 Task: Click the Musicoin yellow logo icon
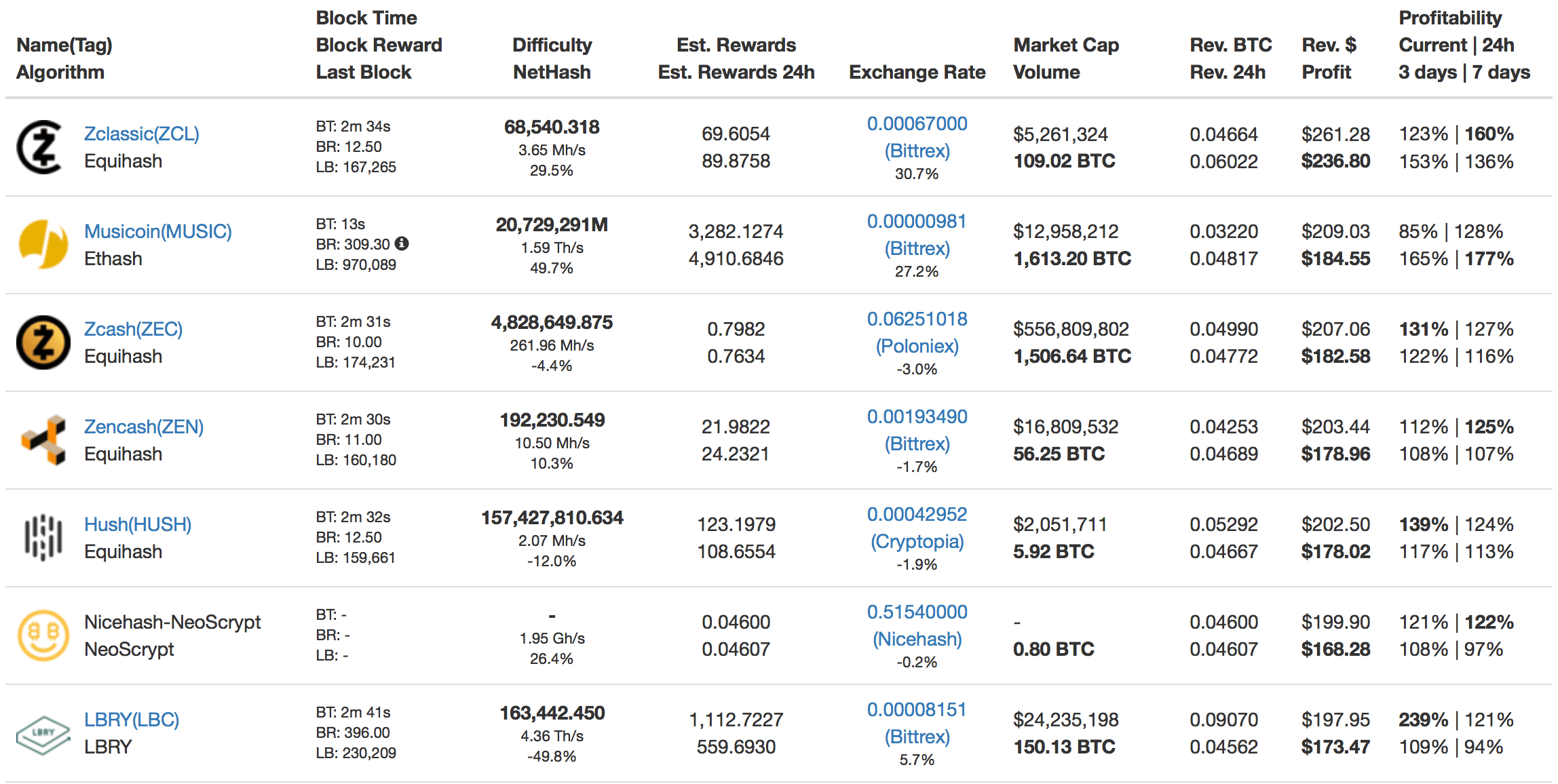(x=43, y=244)
